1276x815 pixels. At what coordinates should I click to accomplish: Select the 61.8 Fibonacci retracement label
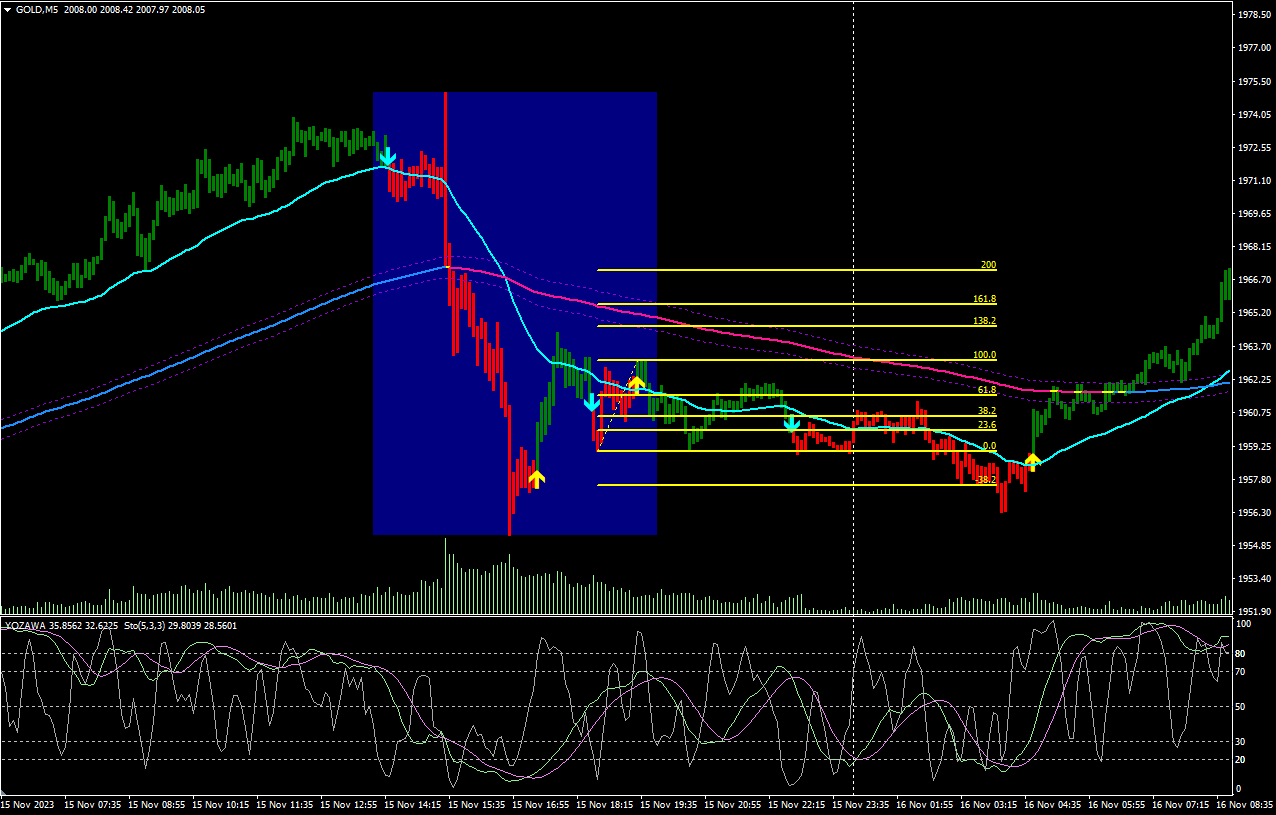[986, 390]
